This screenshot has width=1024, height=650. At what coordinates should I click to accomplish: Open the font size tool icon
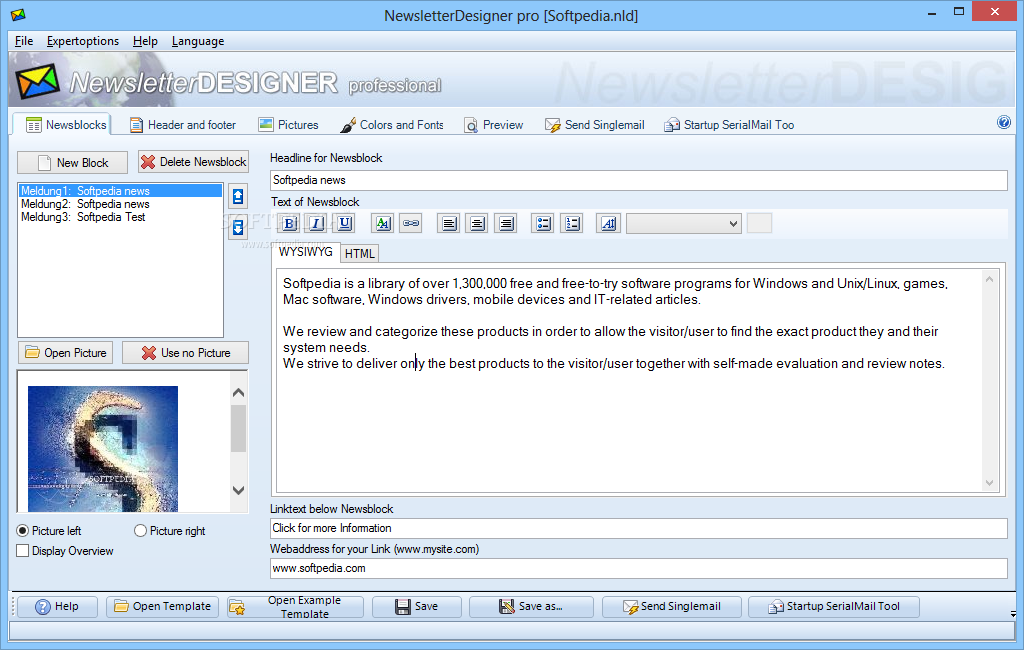(x=609, y=224)
